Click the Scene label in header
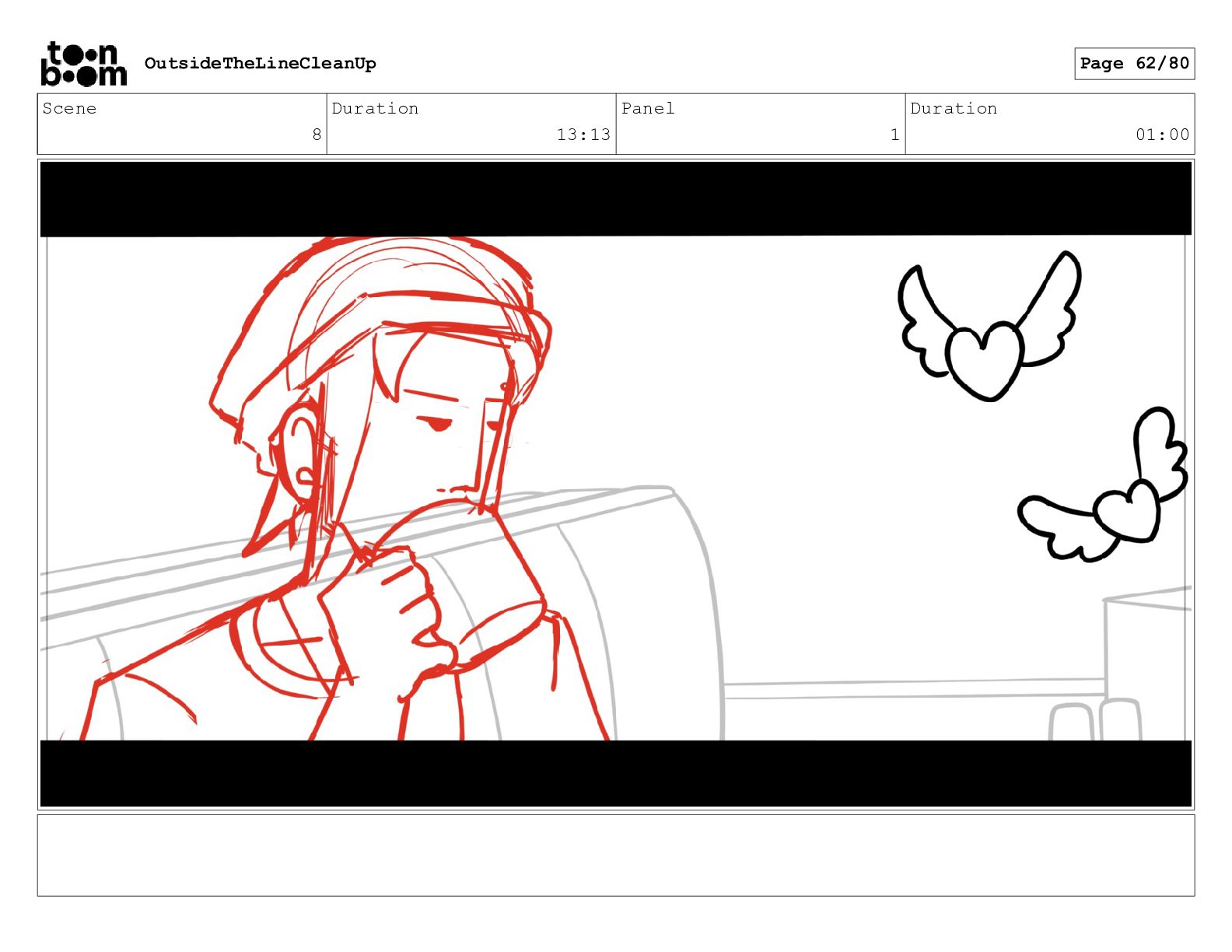Viewport: 1232px width, 952px height. [69, 108]
